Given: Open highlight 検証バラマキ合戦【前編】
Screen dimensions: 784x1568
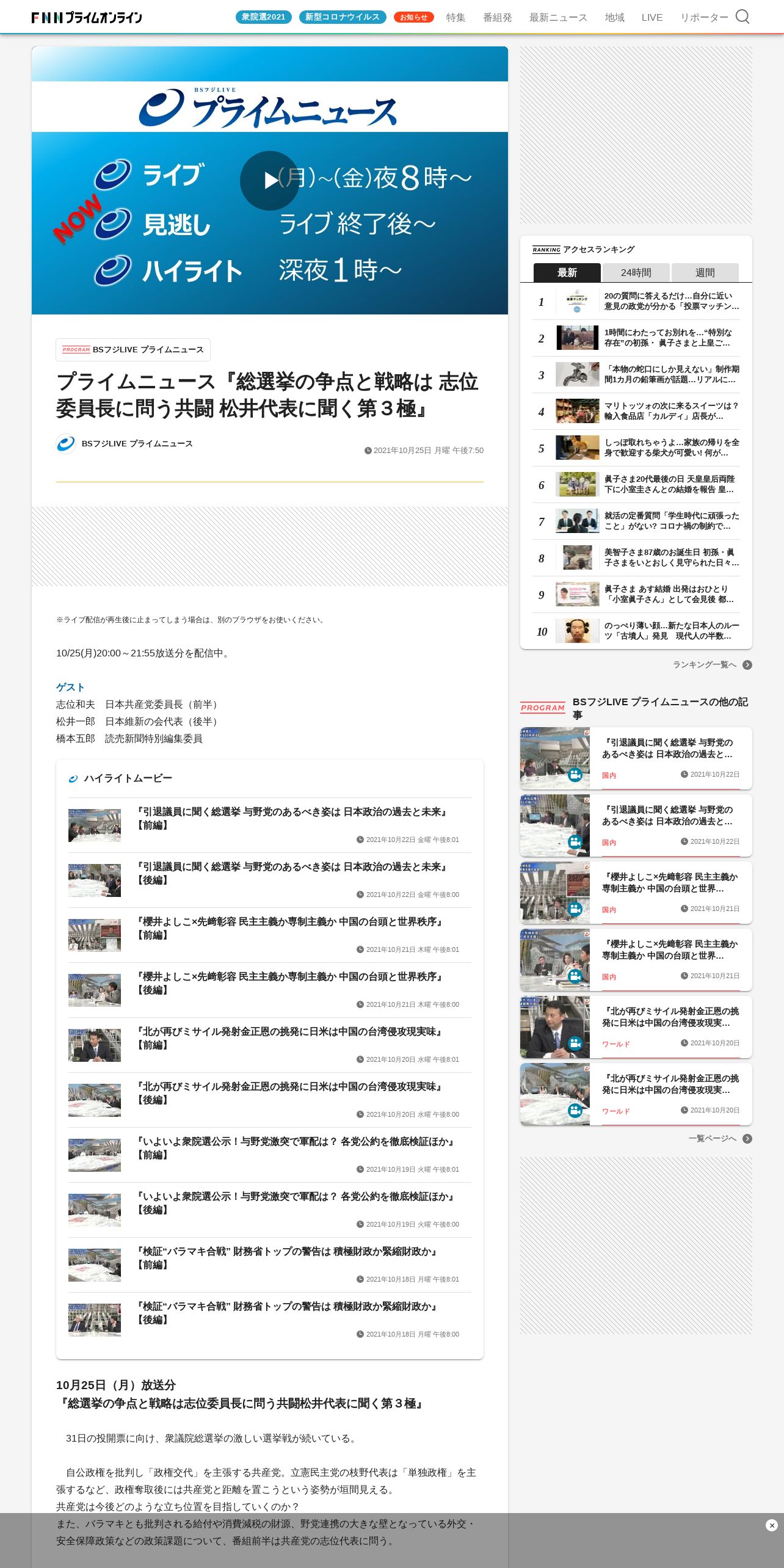Looking at the screenshot, I should tap(269, 1265).
